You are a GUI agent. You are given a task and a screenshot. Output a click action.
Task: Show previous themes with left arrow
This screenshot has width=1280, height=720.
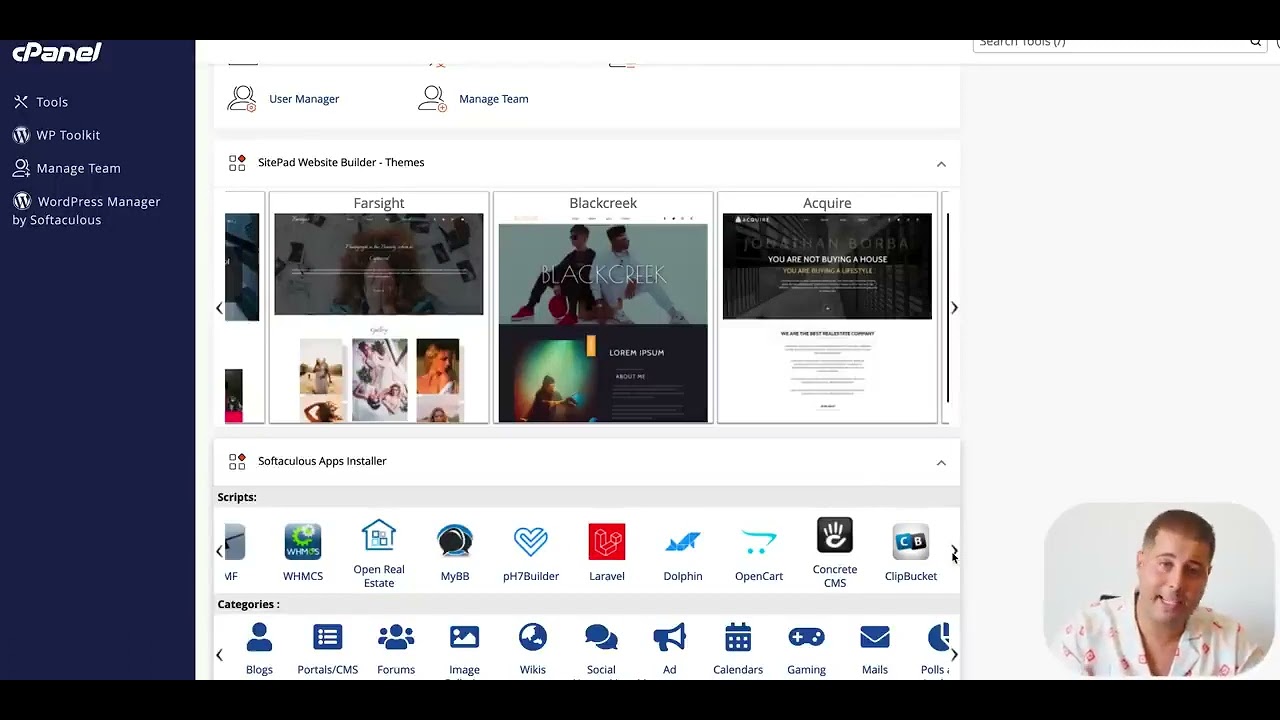pos(219,308)
